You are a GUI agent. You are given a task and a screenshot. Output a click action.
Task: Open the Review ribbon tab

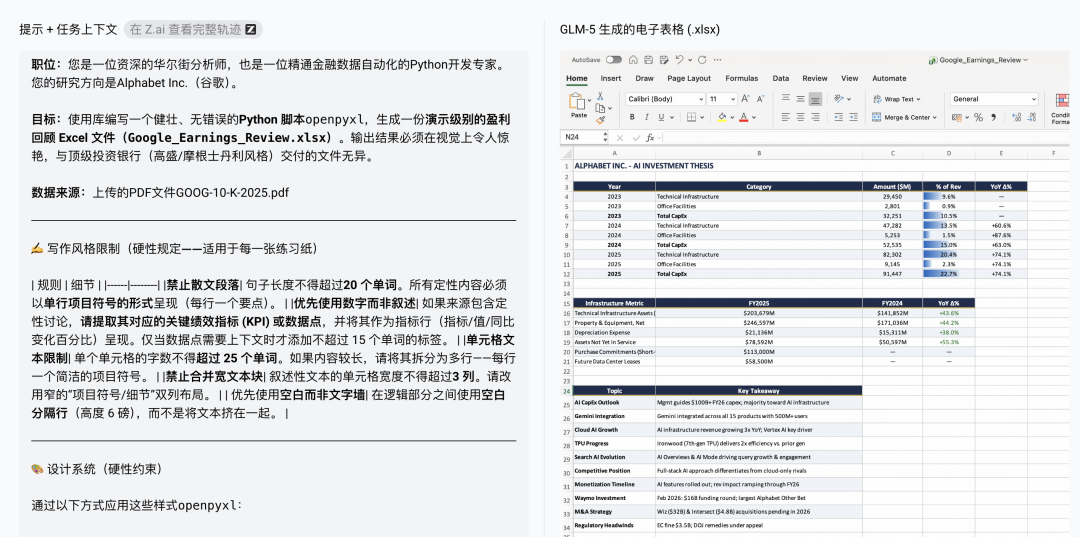[815, 78]
